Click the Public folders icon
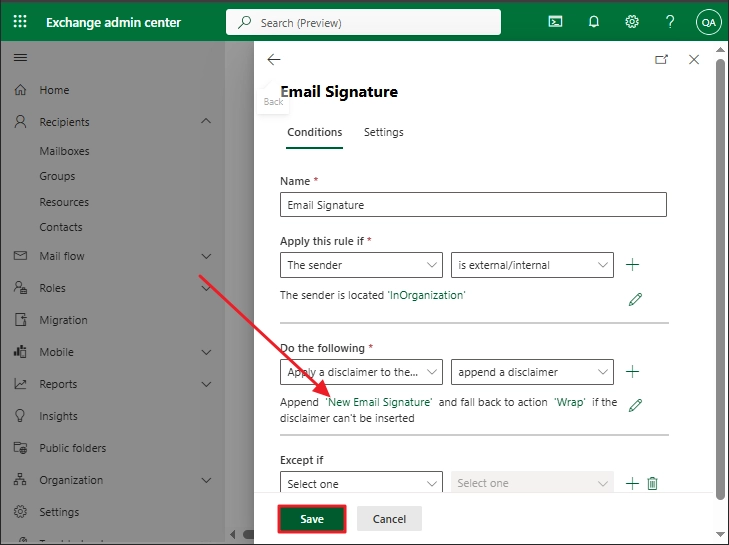This screenshot has height=545, width=729. [20, 448]
